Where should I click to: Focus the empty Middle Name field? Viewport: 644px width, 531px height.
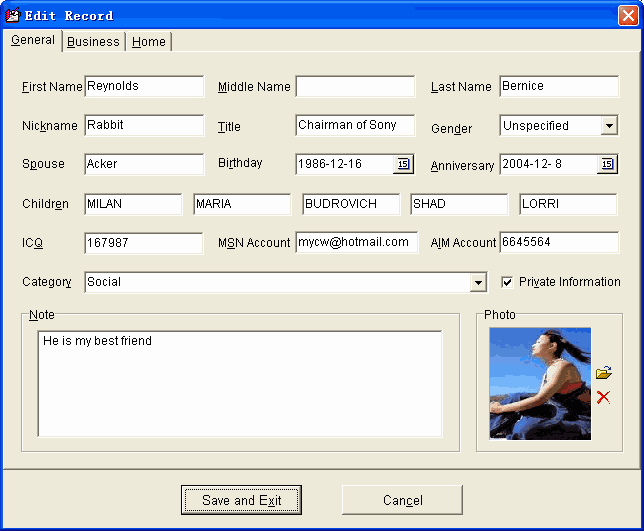355,87
